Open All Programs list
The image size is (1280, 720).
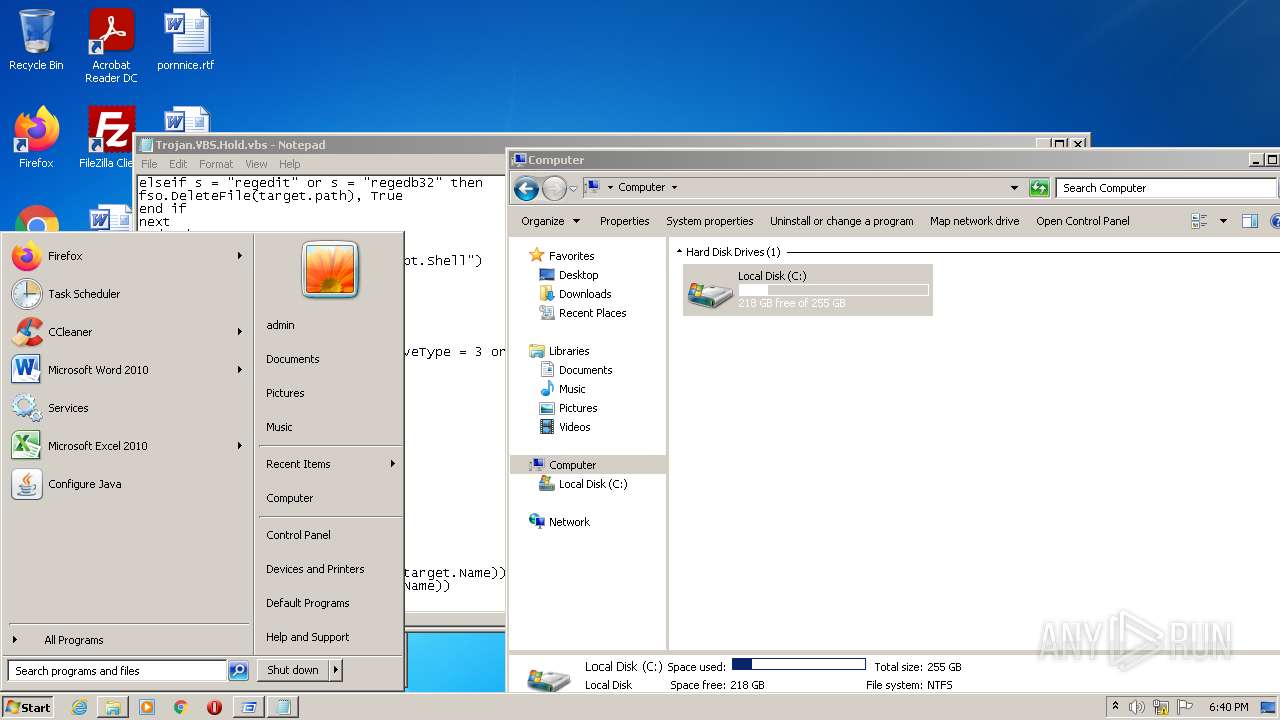(128, 640)
